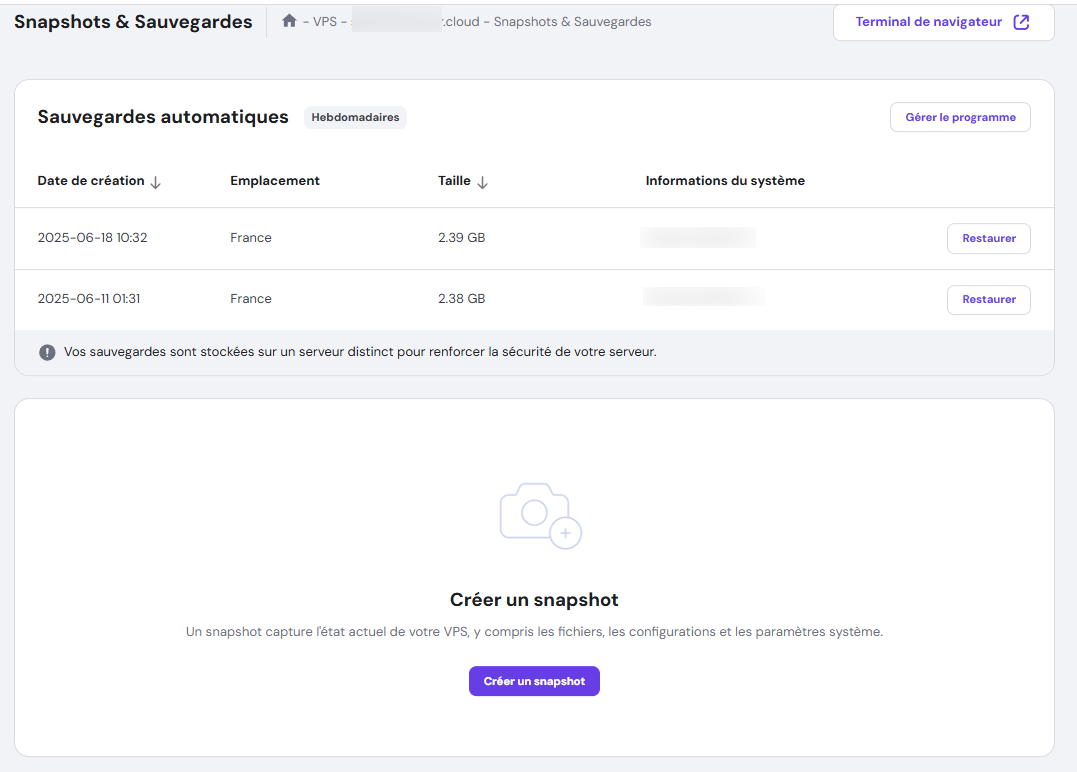This screenshot has width=1077, height=772.
Task: Click the Créer un snapshot button
Action: pos(534,681)
